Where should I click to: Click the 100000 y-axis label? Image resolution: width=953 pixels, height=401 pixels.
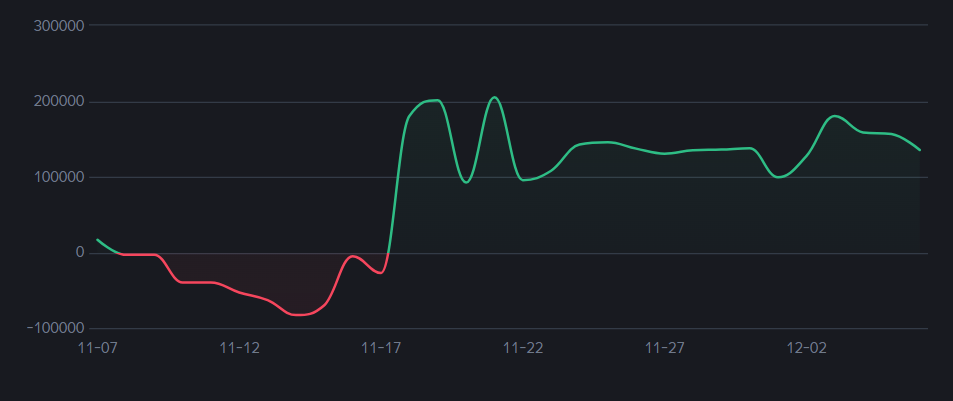[58, 178]
